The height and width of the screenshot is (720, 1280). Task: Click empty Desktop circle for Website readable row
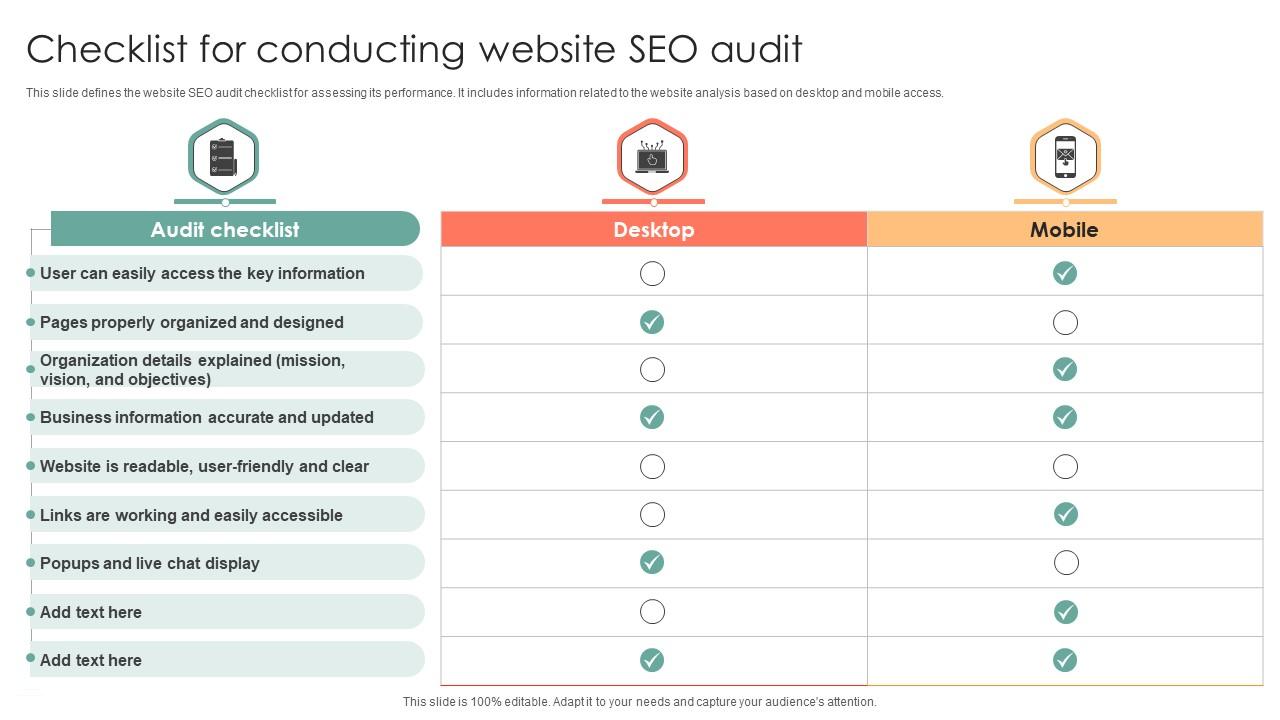652,466
